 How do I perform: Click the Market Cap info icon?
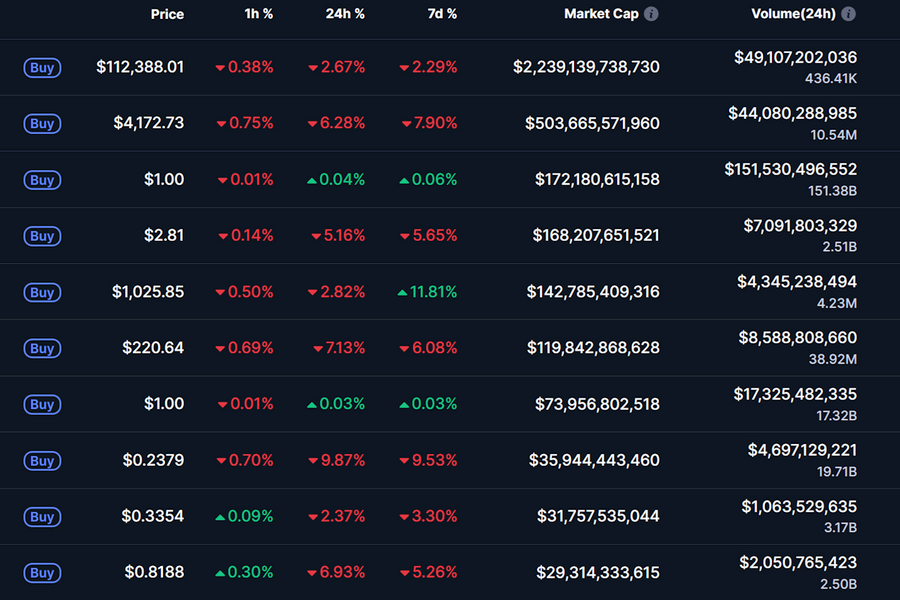pyautogui.click(x=651, y=14)
